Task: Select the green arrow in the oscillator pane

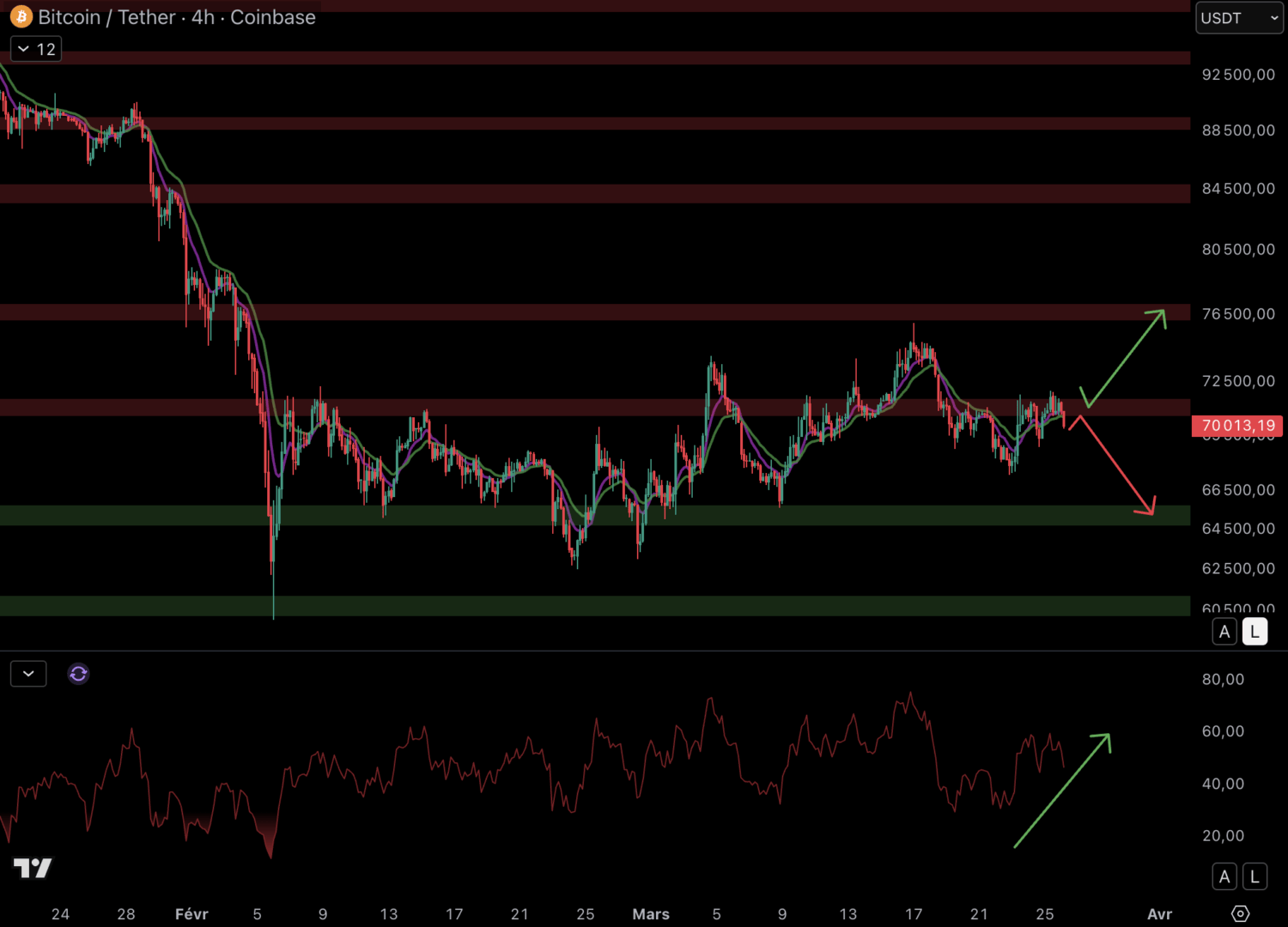Action: 1063,790
